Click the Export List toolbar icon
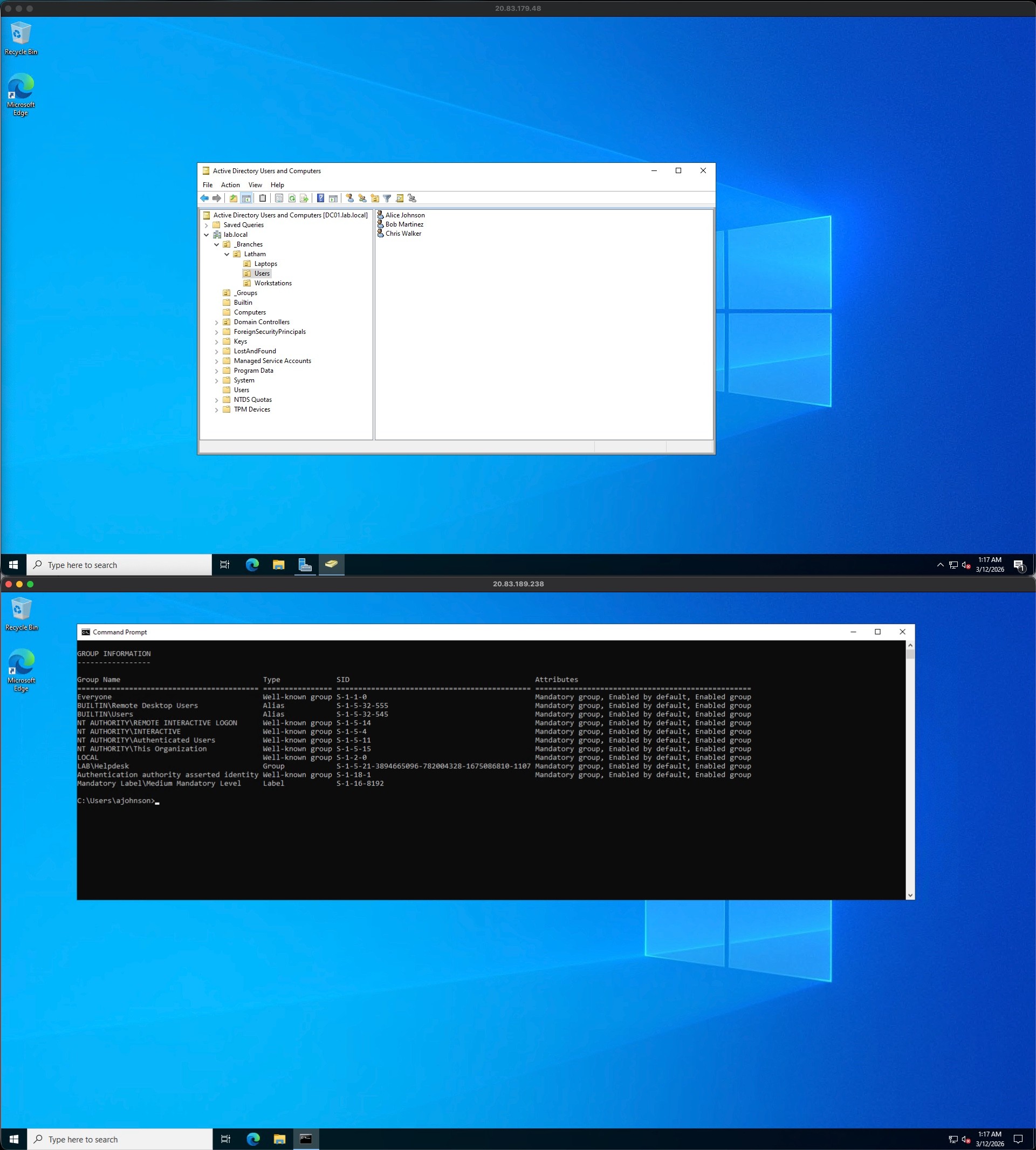 [304, 198]
